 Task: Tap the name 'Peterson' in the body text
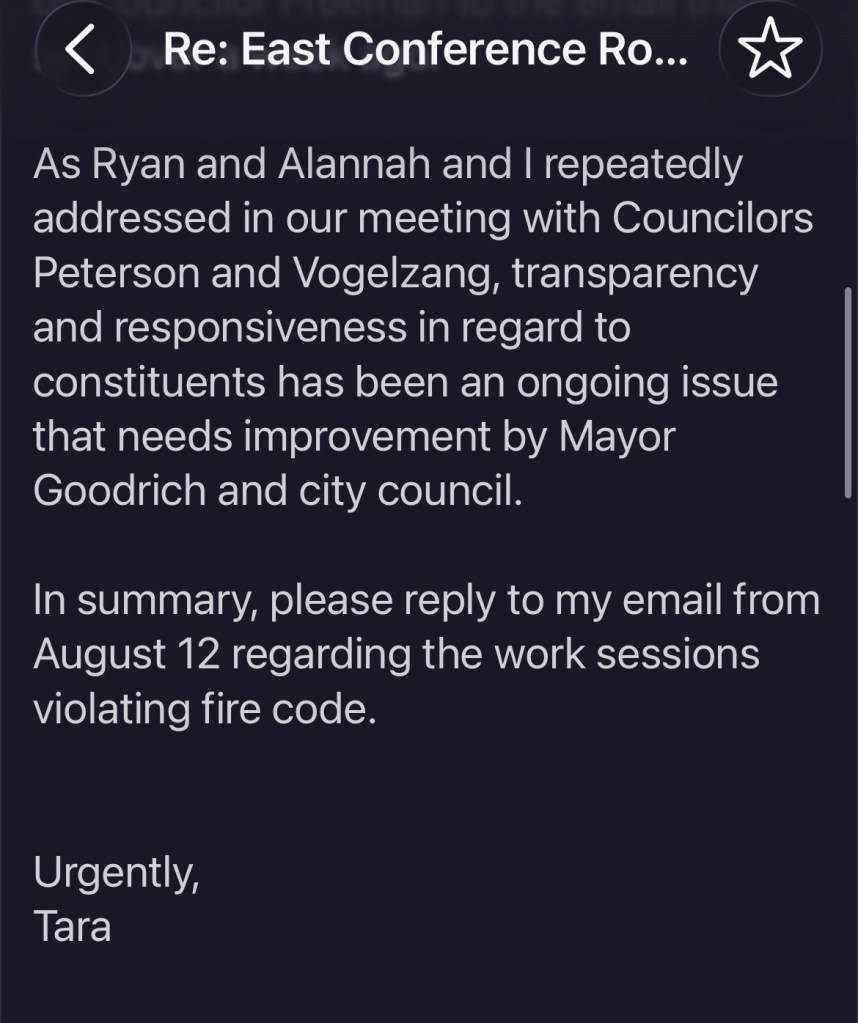(x=116, y=272)
